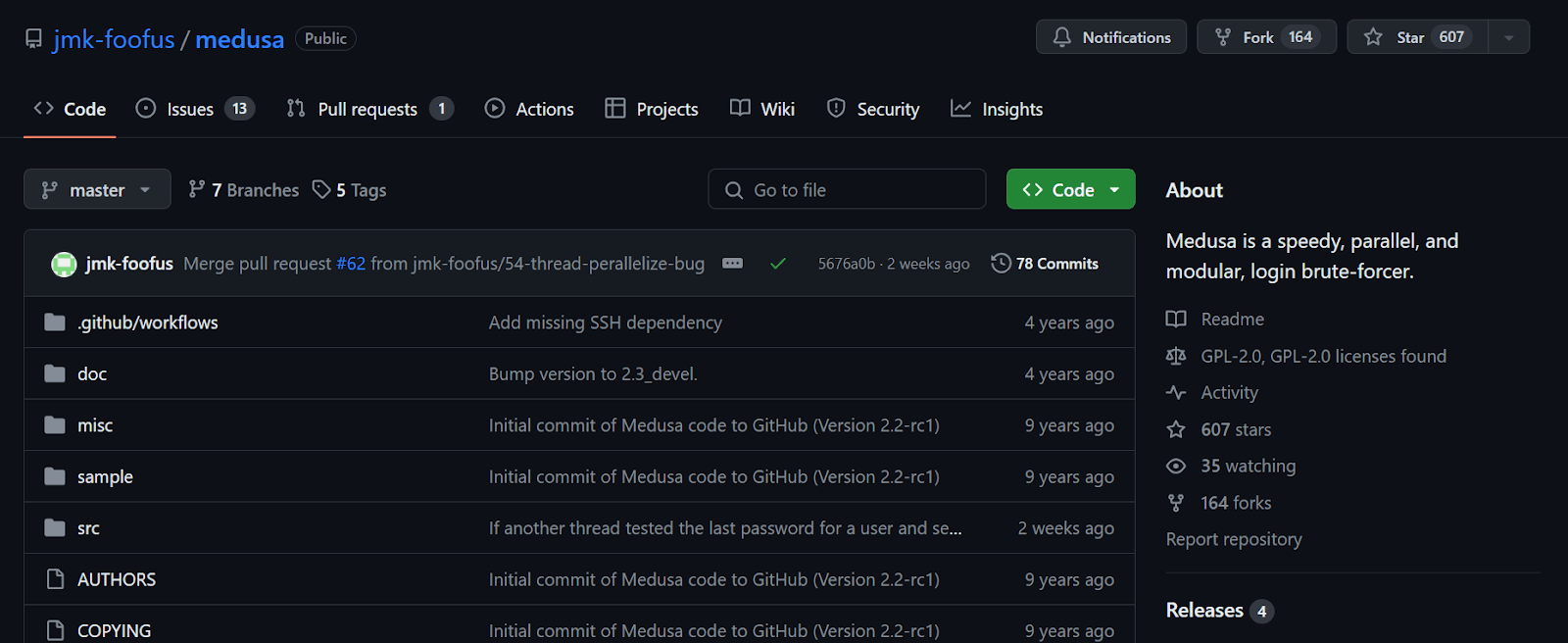Viewport: 1568px width, 643px height.
Task: Open the Pull requests tab
Action: click(369, 109)
